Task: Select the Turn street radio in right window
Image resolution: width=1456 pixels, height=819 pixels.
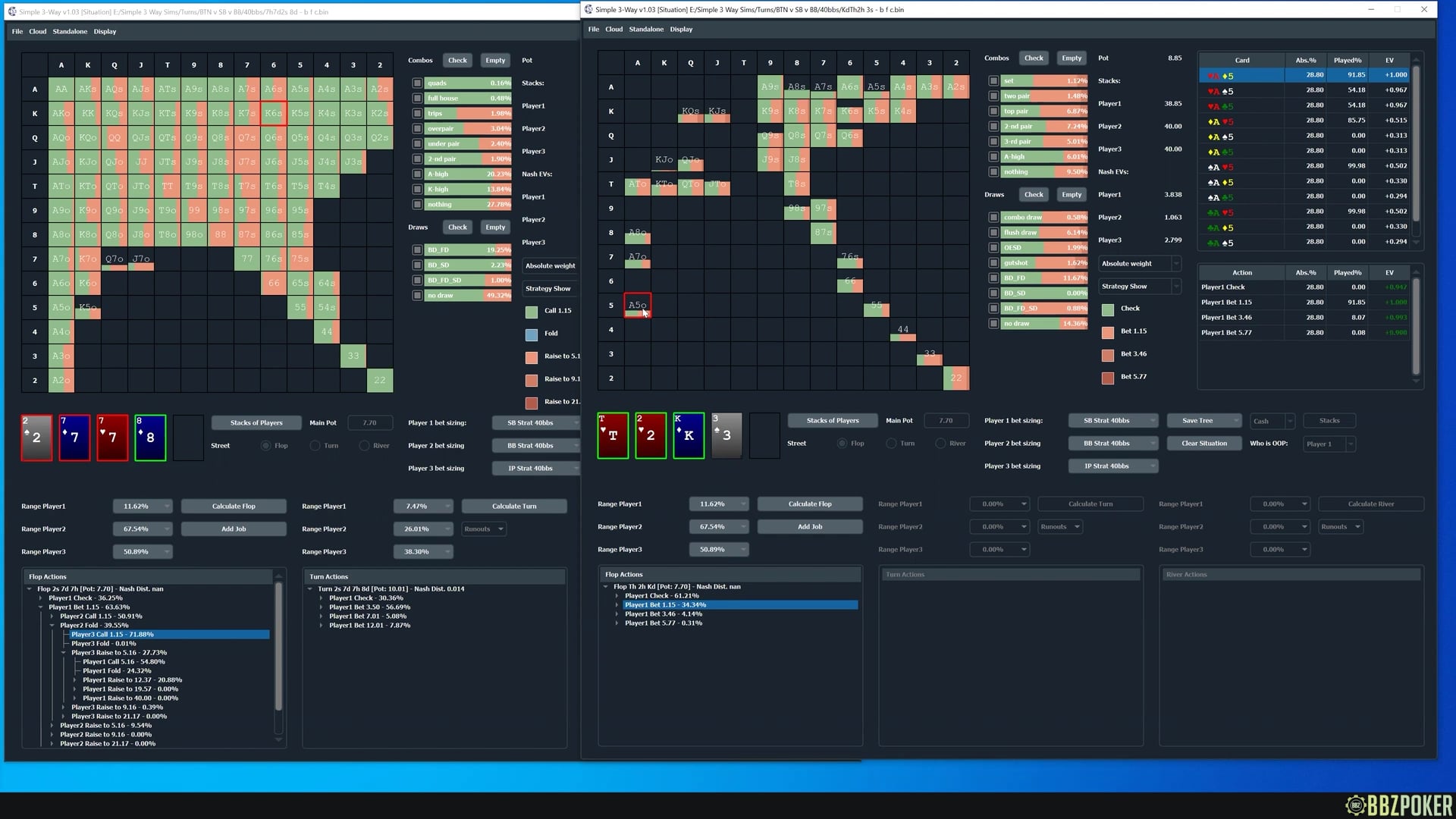Action: [892, 444]
